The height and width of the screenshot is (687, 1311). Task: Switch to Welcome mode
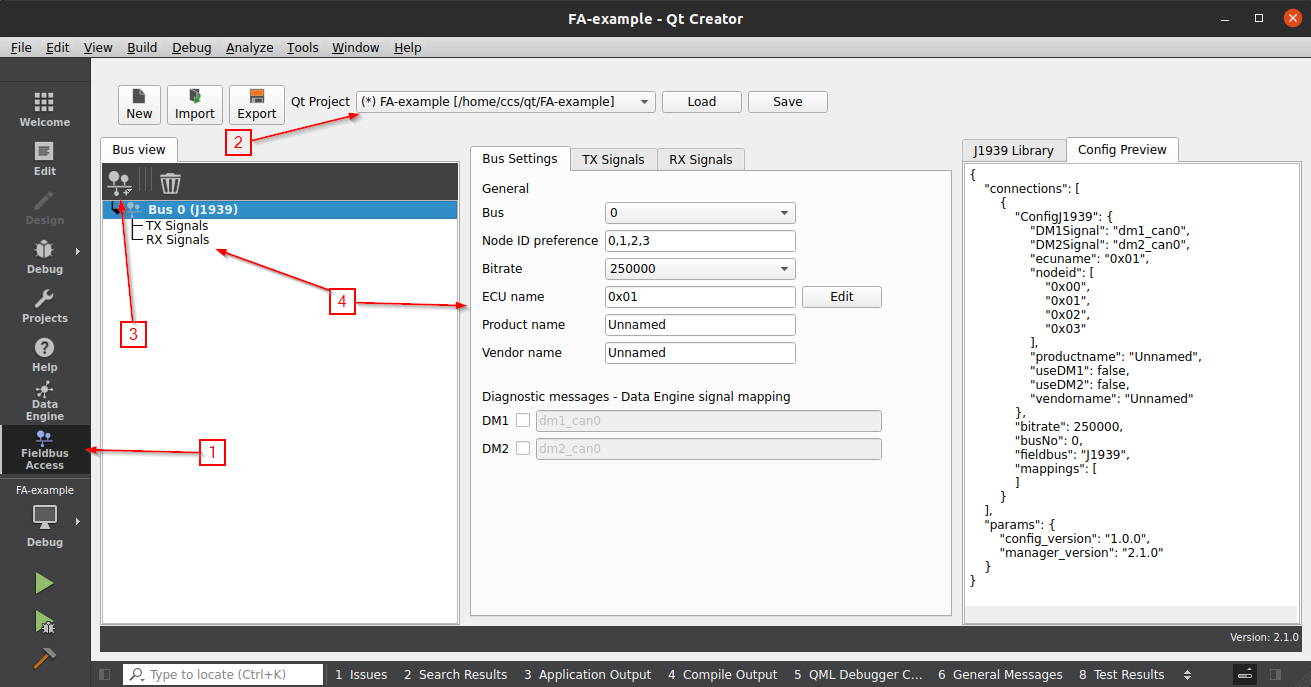[x=44, y=110]
